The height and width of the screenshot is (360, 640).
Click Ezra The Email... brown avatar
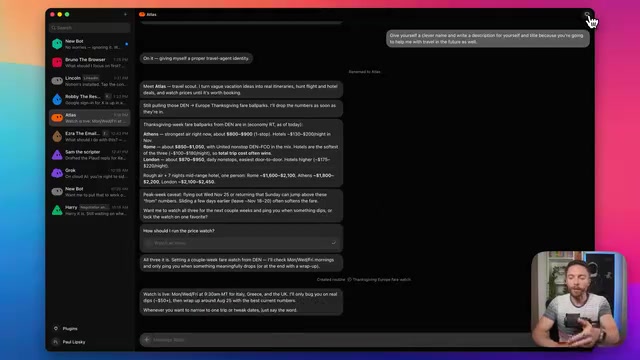(57, 136)
